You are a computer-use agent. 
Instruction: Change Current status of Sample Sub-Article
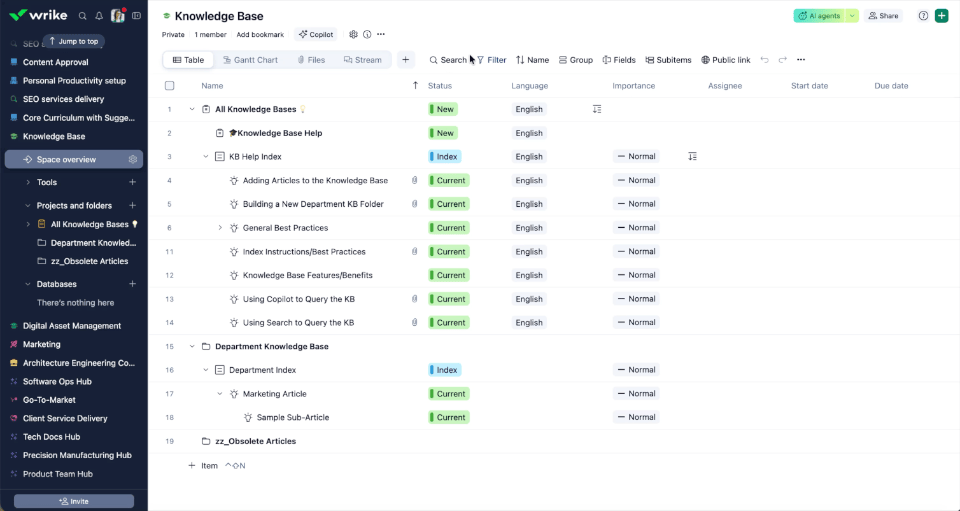(449, 417)
